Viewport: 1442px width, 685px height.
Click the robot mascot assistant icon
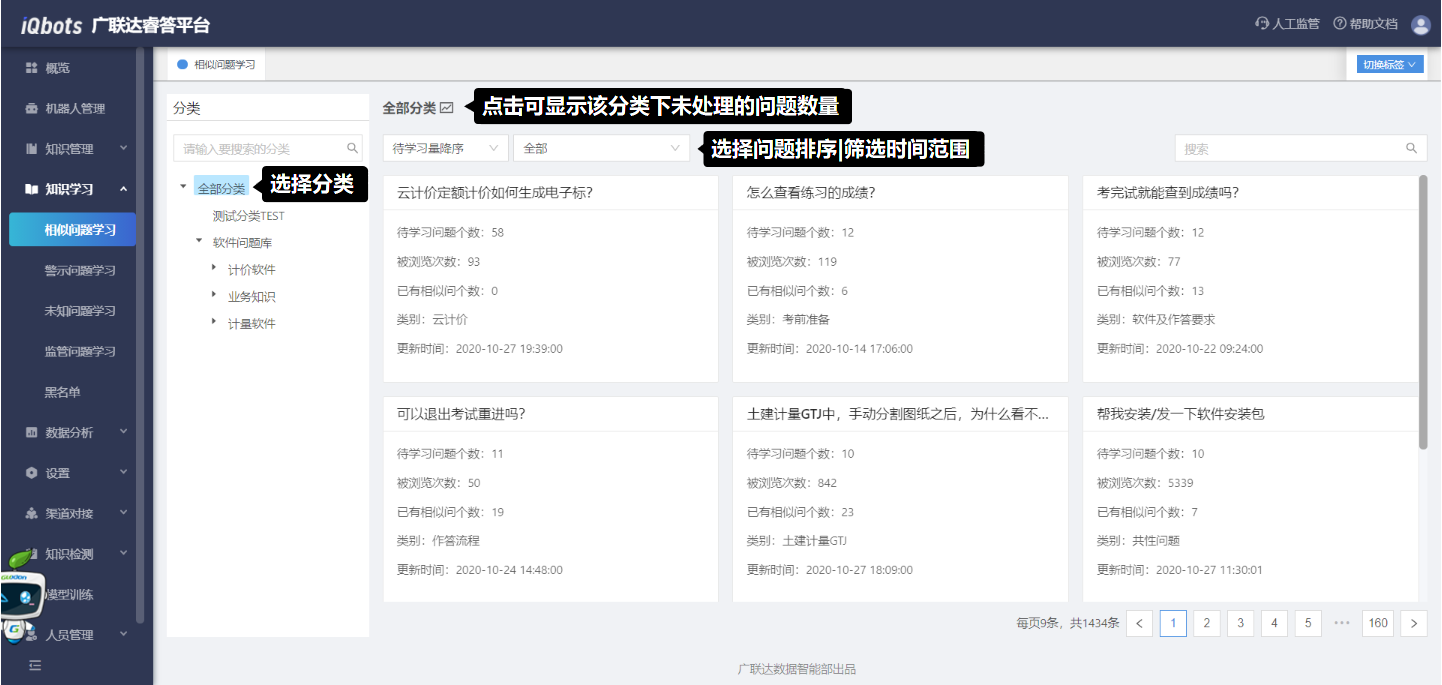[x=20, y=595]
